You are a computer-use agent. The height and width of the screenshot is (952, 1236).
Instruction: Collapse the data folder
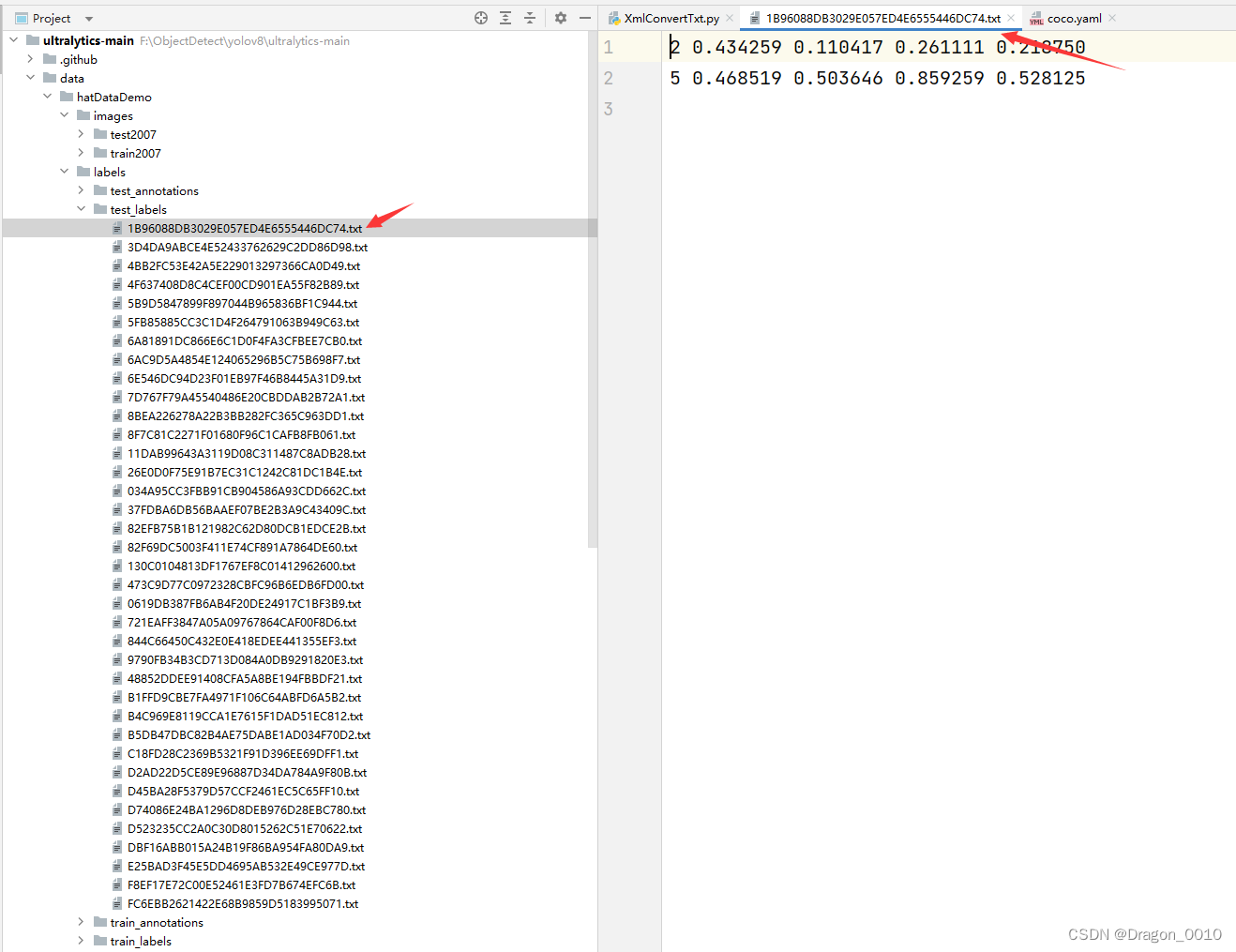[x=31, y=78]
